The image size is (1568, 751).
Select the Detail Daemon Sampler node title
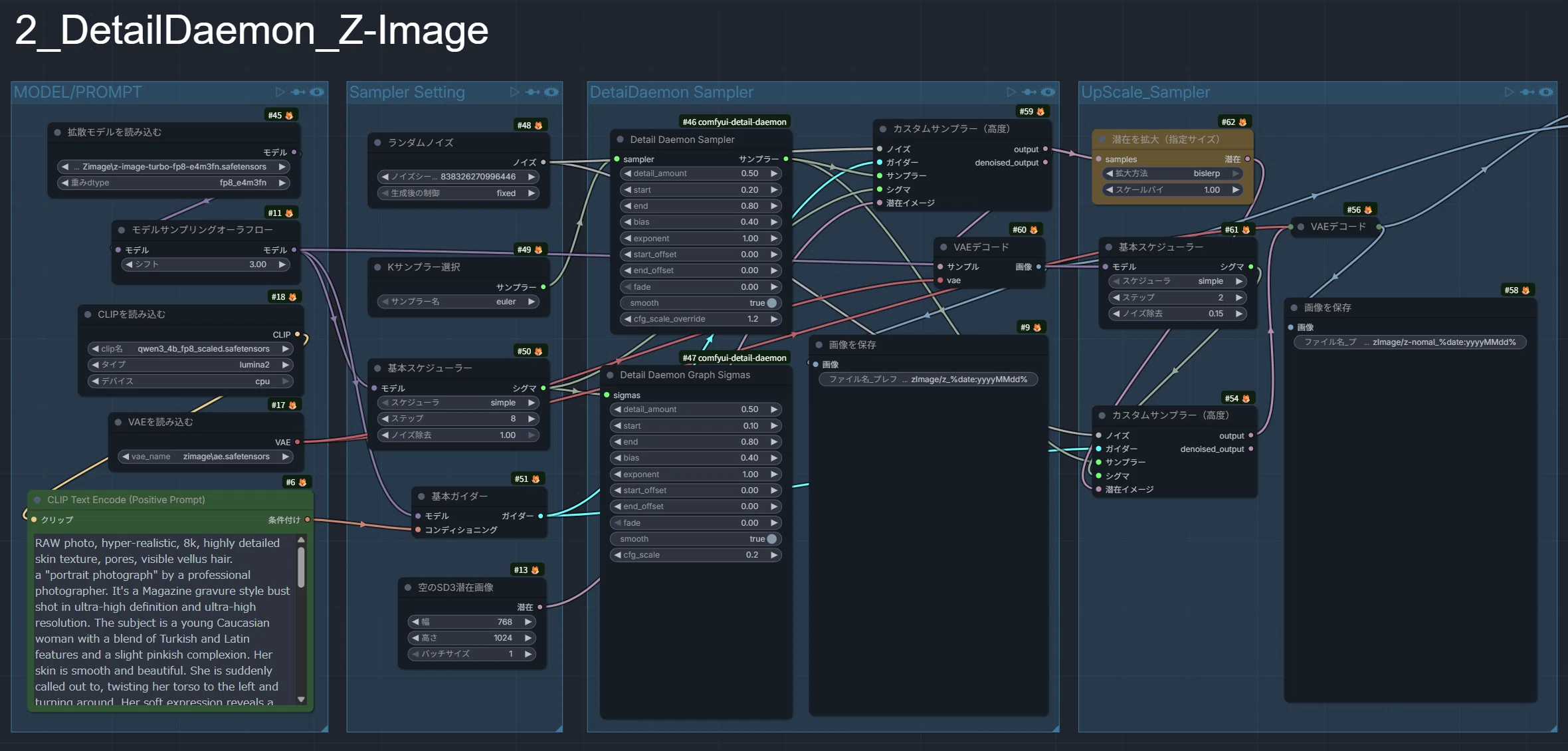pyautogui.click(x=682, y=140)
